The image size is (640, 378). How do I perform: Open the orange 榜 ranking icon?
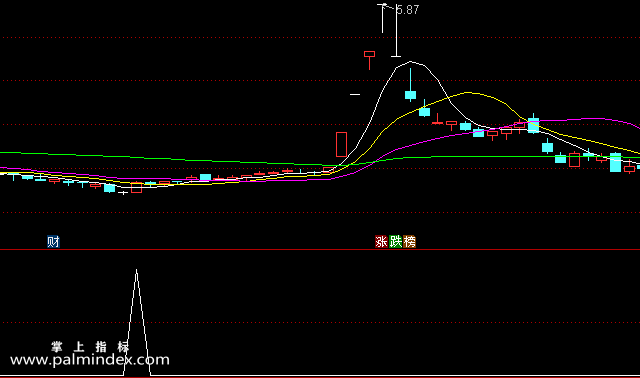(409, 242)
